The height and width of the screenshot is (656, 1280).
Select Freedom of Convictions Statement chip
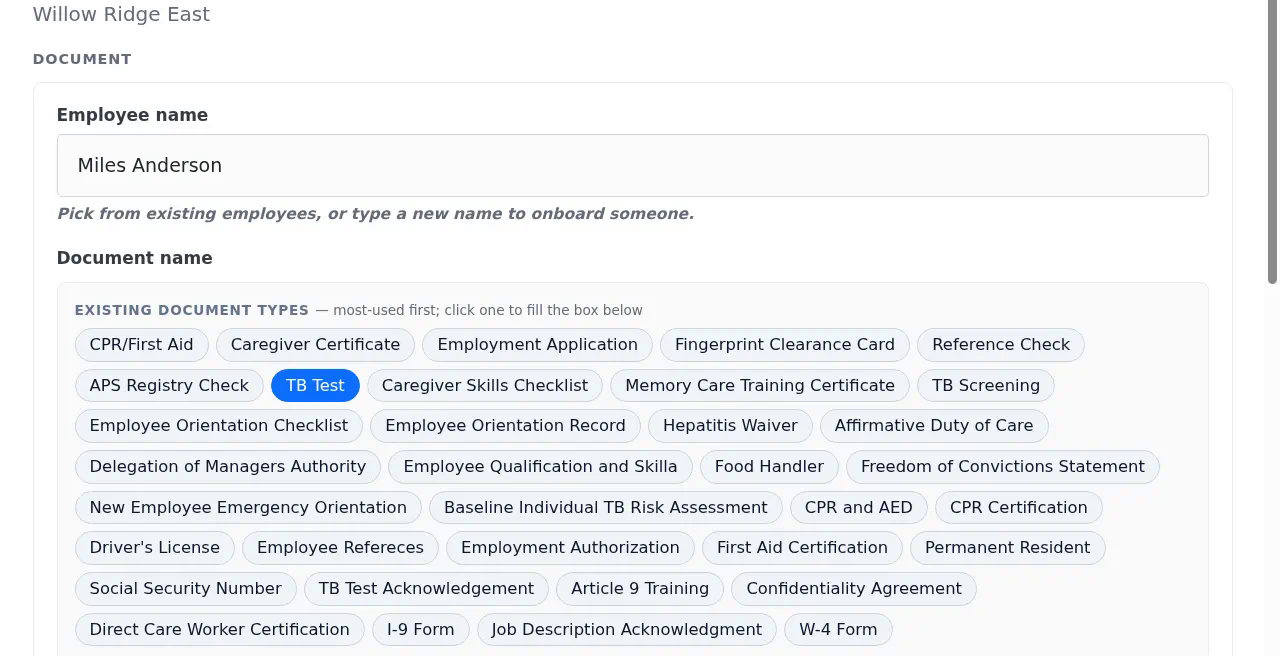click(x=1002, y=466)
